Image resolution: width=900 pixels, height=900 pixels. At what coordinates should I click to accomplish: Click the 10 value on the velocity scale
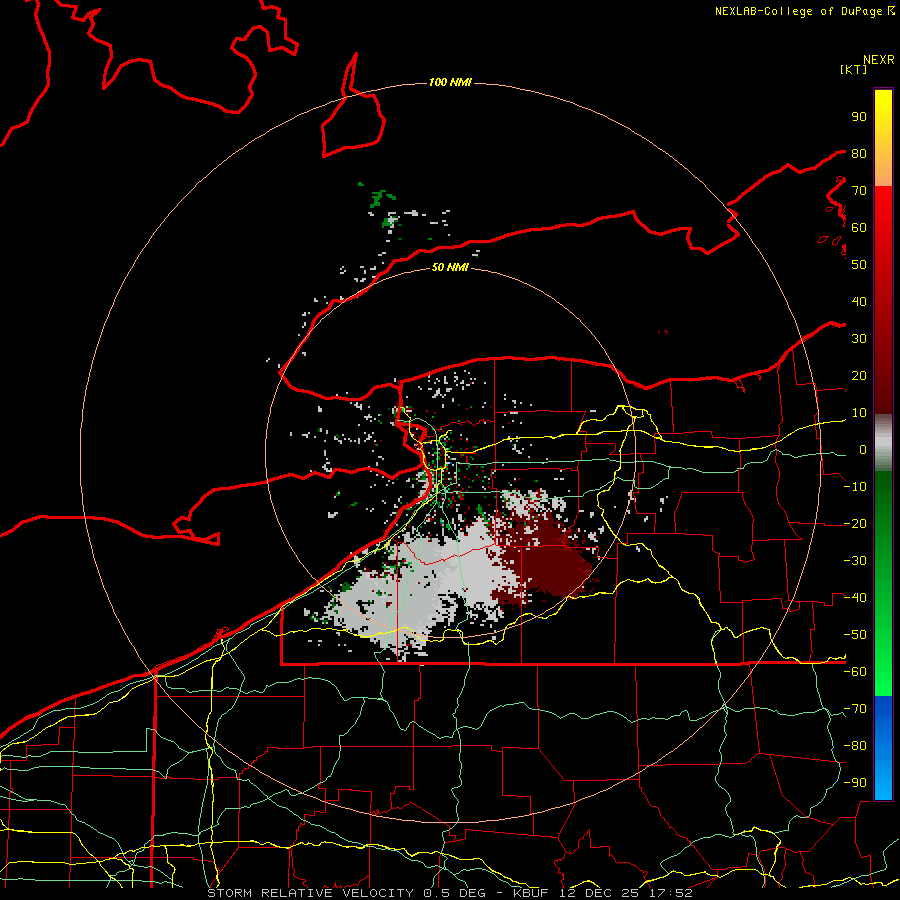pyautogui.click(x=859, y=413)
